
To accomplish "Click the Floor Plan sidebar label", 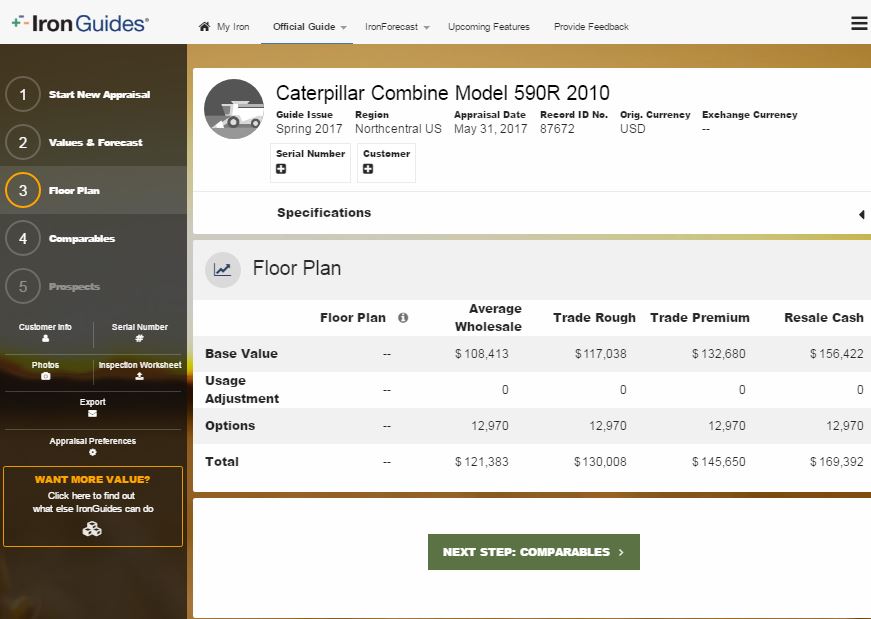I will pyautogui.click(x=74, y=191).
